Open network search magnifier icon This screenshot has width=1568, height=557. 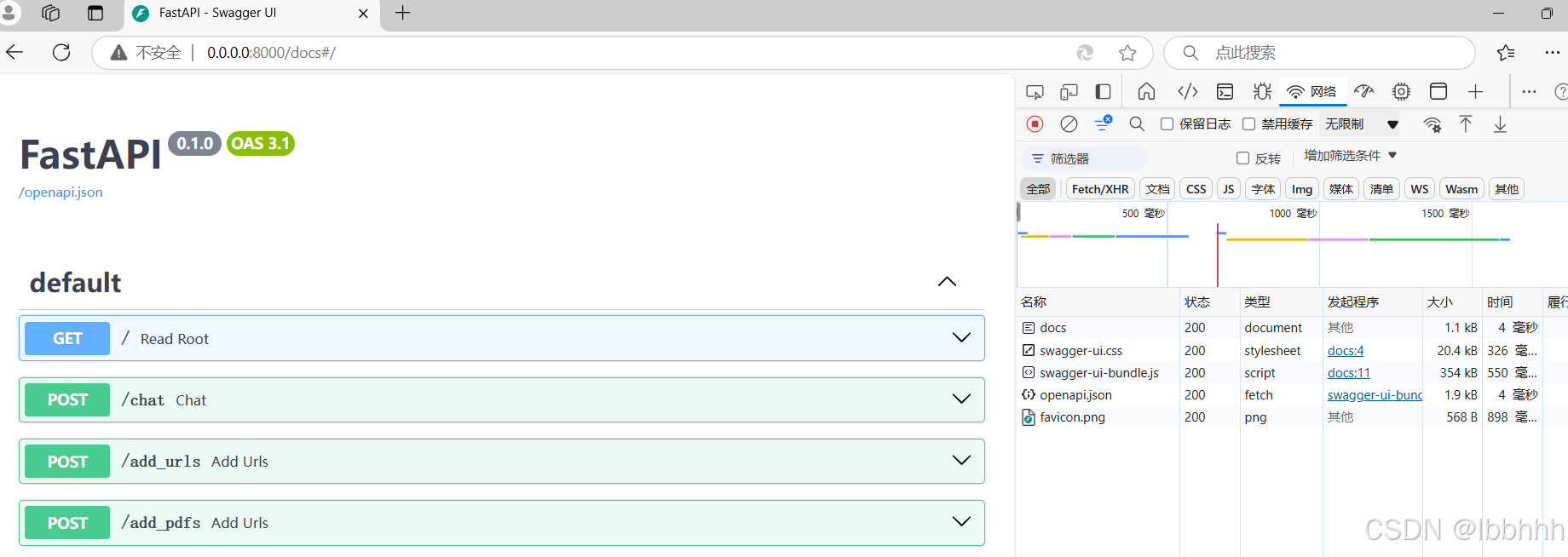(x=1137, y=124)
